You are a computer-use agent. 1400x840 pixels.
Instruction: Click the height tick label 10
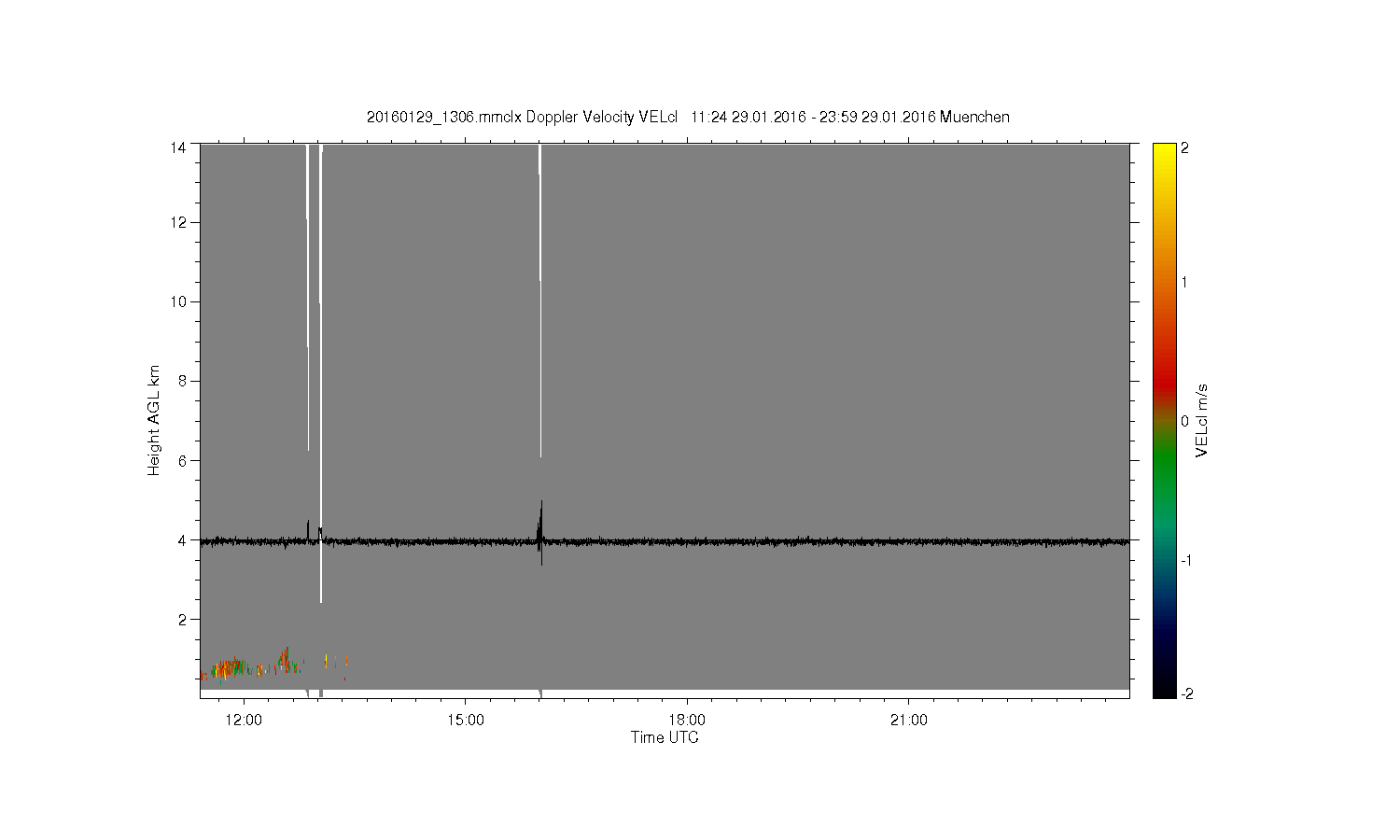tap(178, 301)
